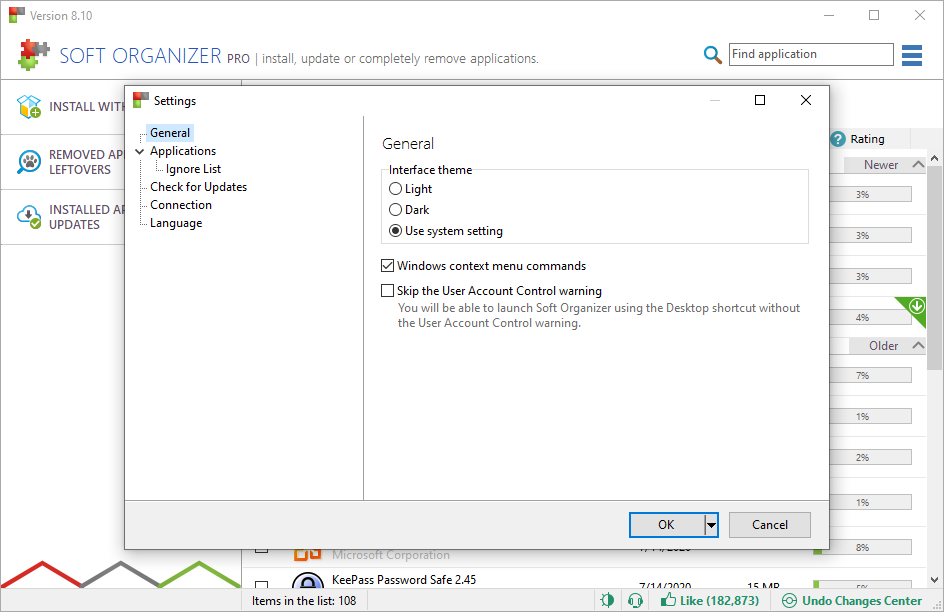Click the Rating help question icon

point(837,139)
